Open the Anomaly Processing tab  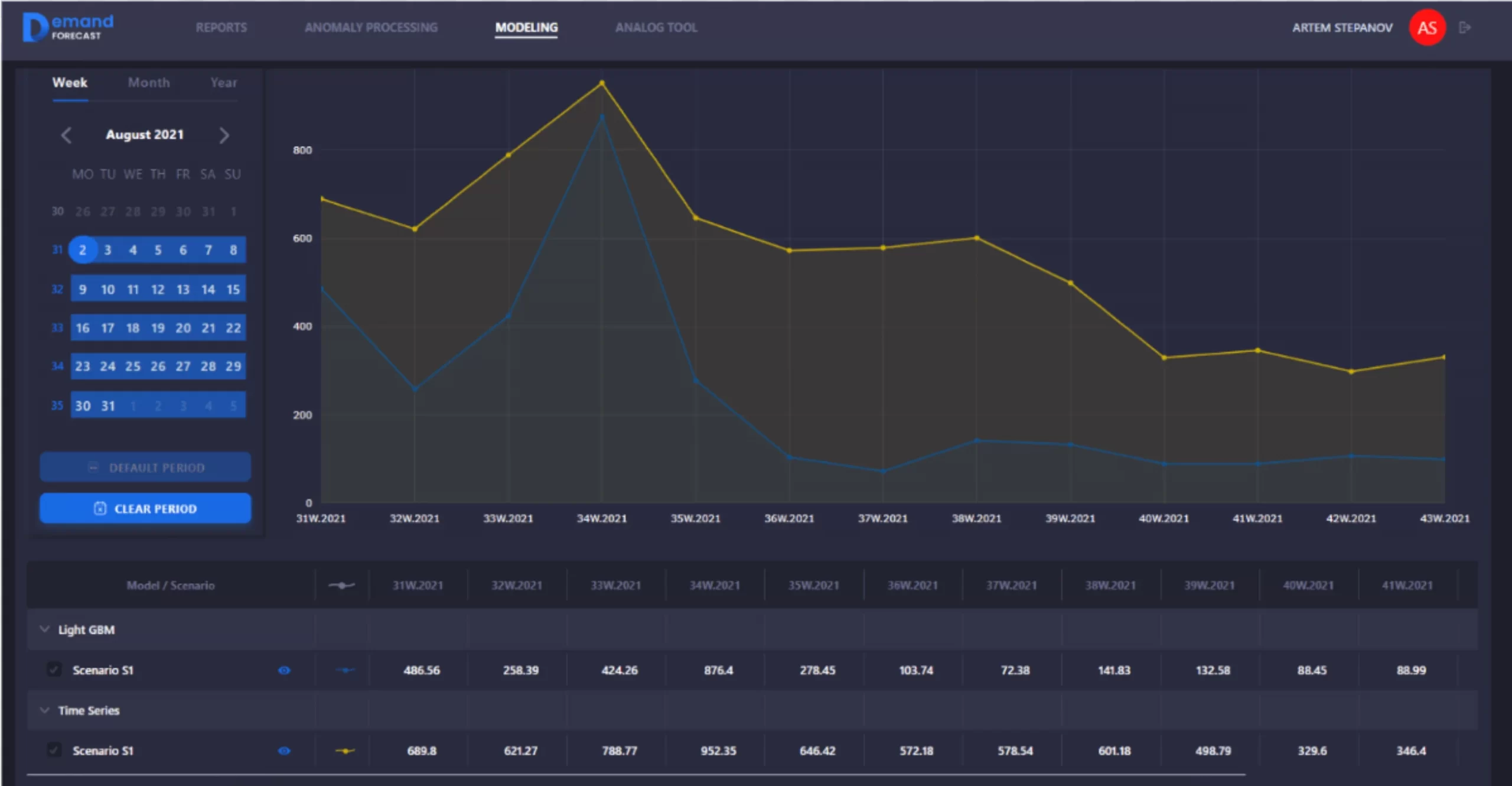(371, 28)
